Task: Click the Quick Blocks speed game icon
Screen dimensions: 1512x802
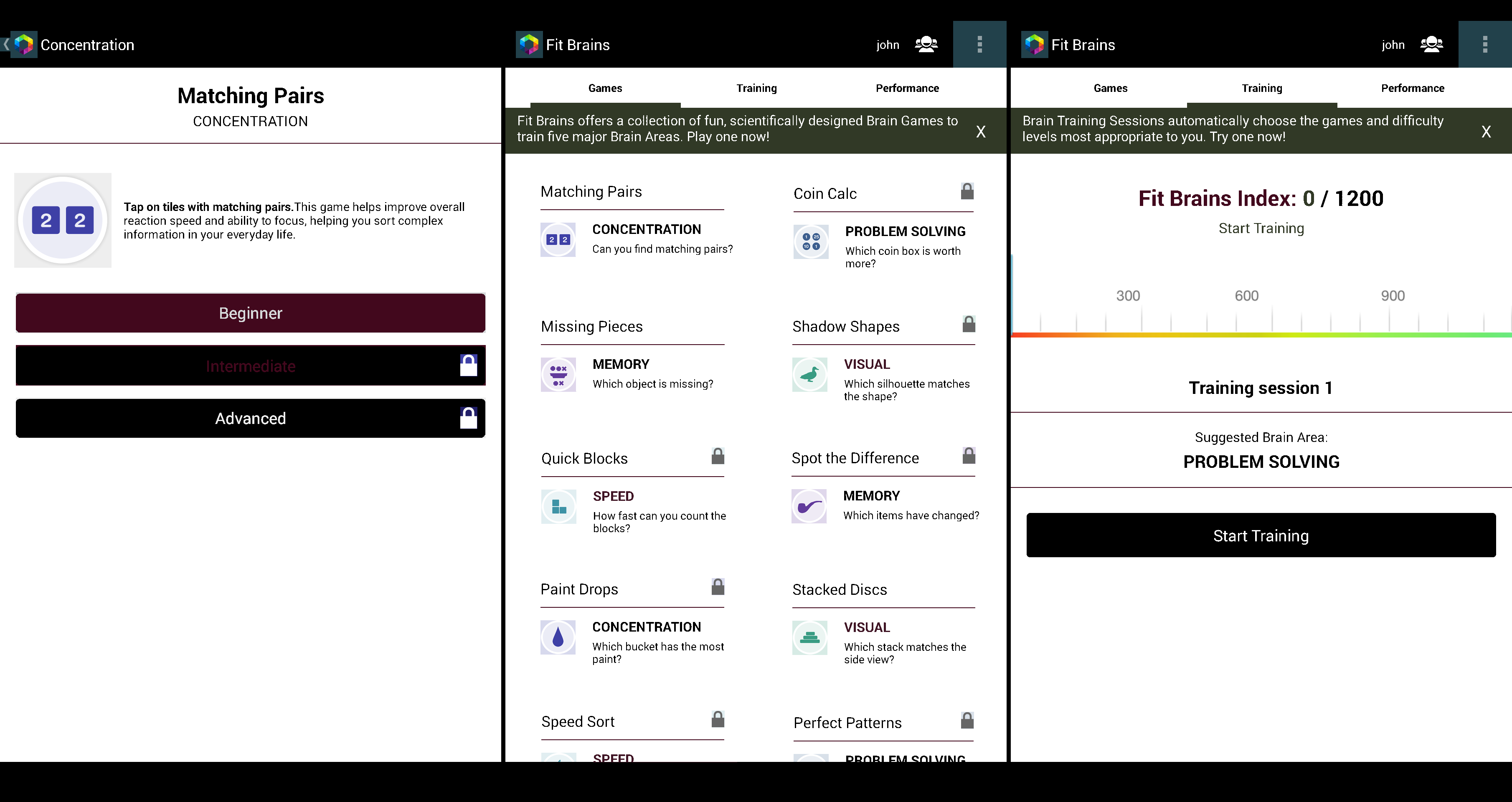Action: click(558, 505)
